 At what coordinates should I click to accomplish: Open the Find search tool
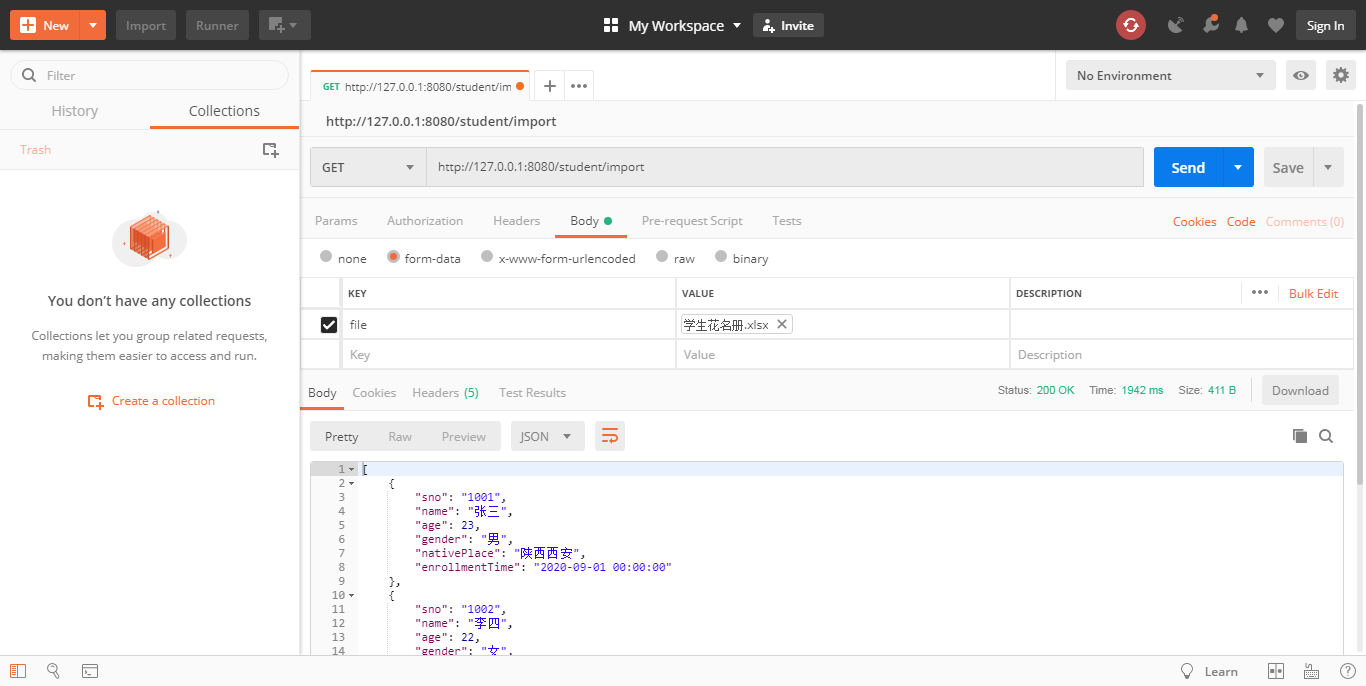pyautogui.click(x=53, y=670)
